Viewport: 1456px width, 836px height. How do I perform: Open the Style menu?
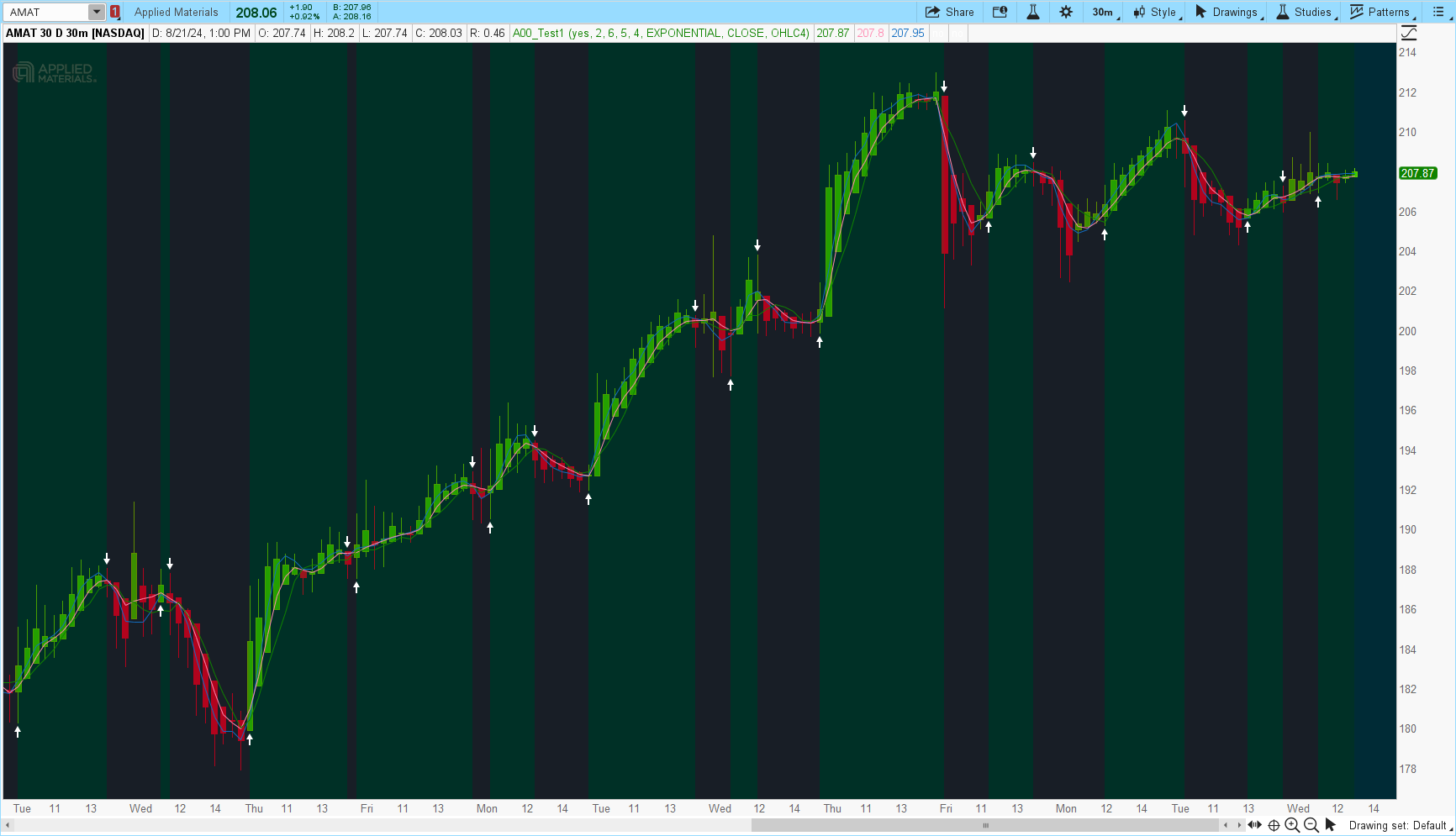click(1157, 12)
